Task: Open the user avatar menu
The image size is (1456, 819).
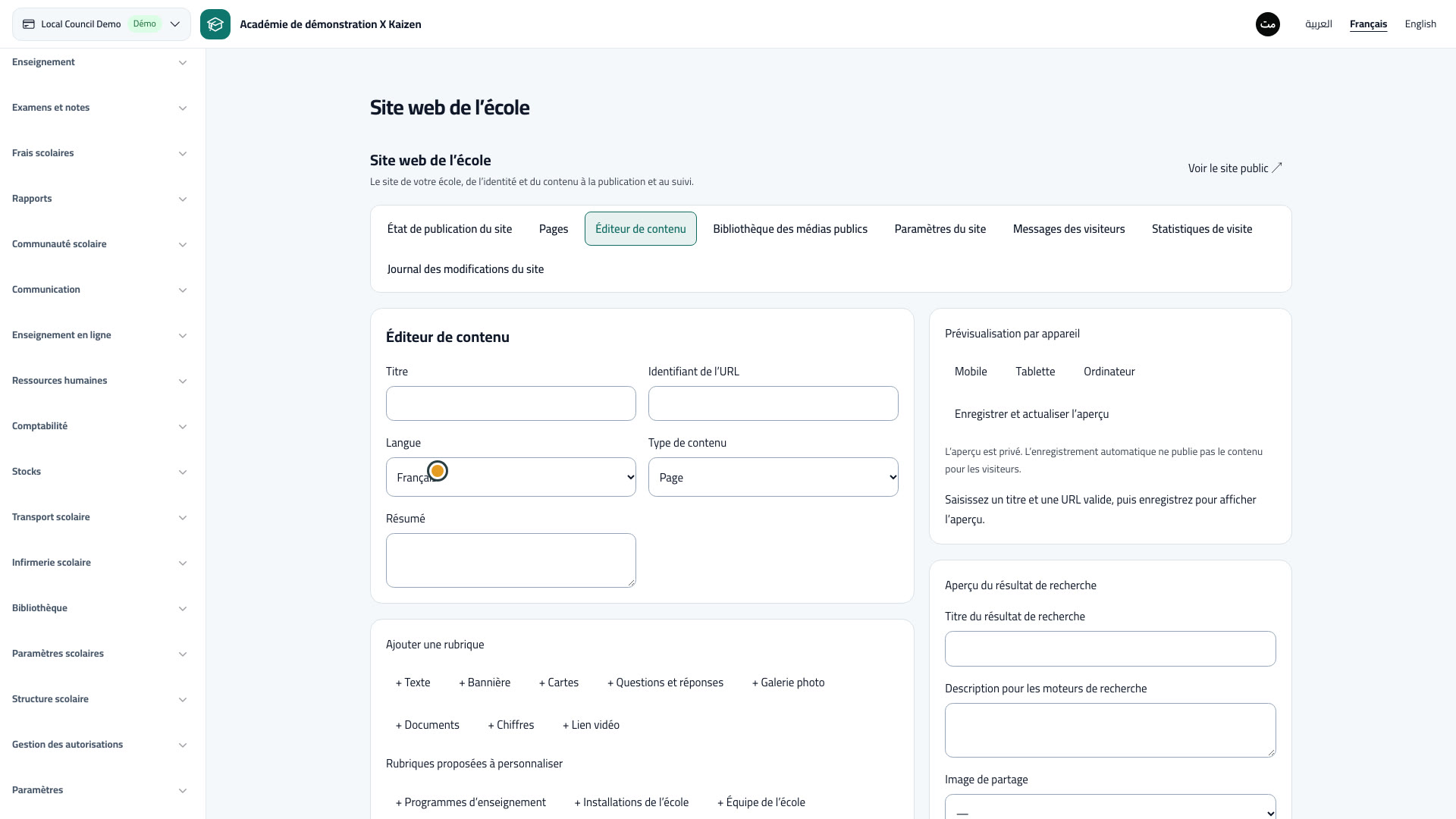Action: [1267, 24]
